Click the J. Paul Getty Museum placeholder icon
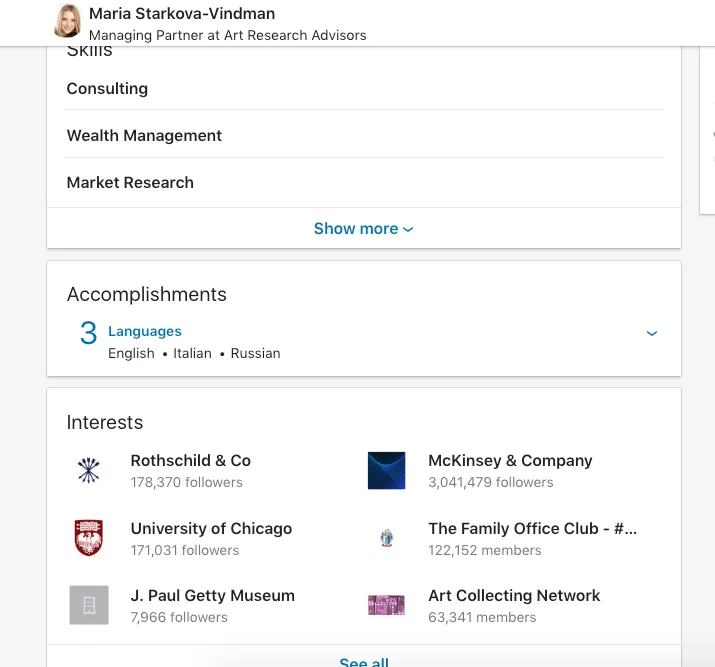Image resolution: width=715 pixels, height=667 pixels. pos(89,605)
